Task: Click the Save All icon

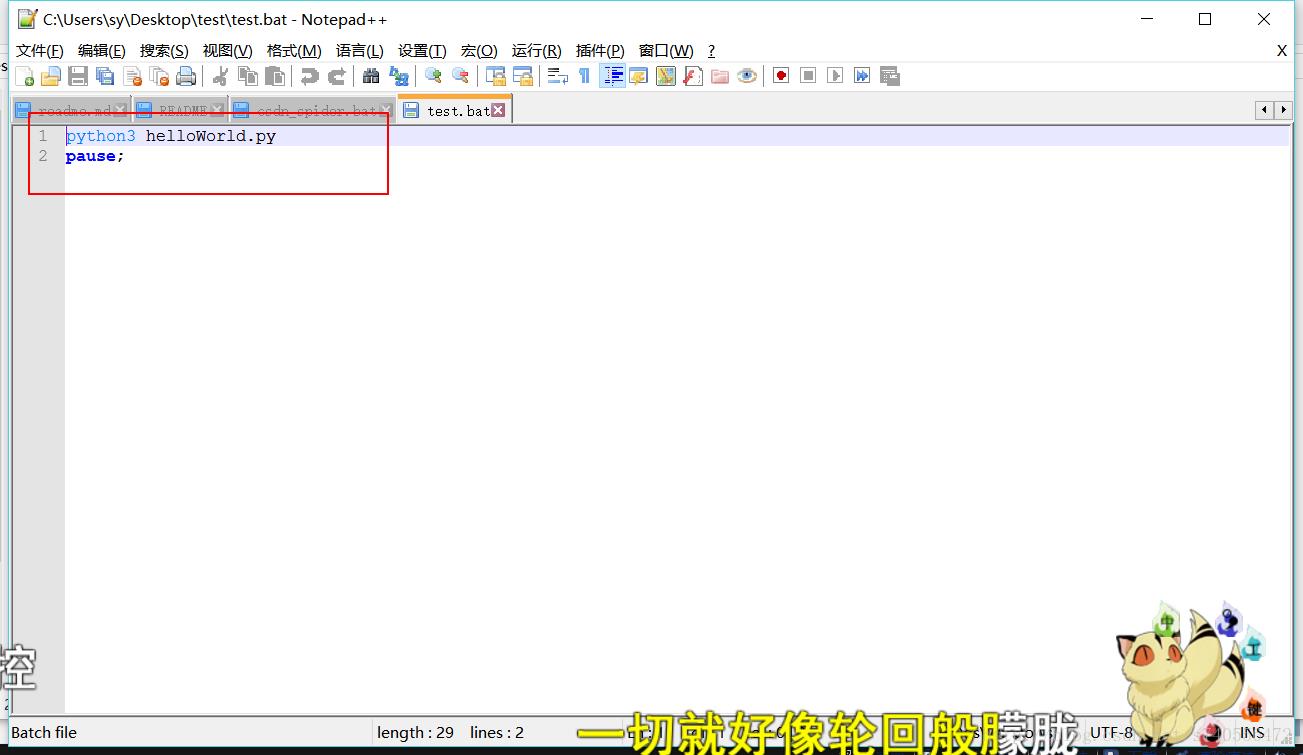Action: pos(105,76)
